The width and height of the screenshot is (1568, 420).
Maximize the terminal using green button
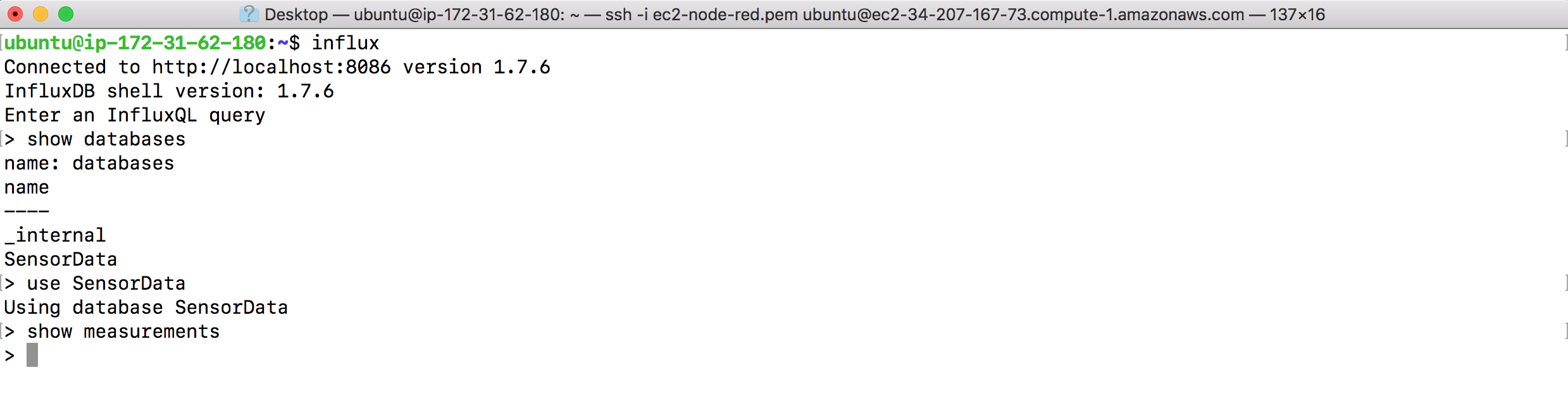[x=66, y=14]
